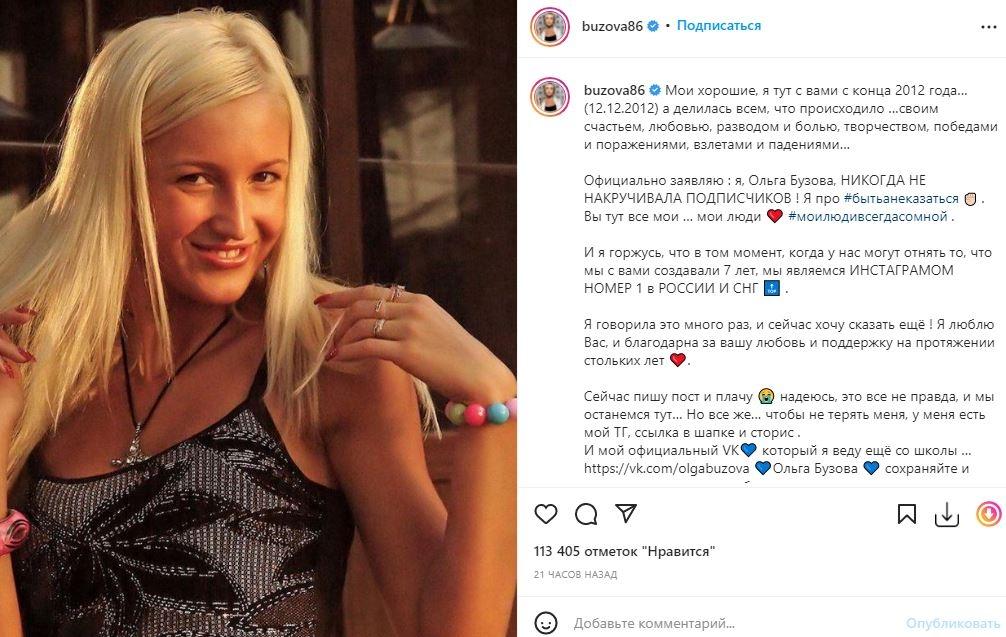Image resolution: width=1006 pixels, height=637 pixels.
Task: Open comments via speech bubble icon
Action: pos(586,514)
